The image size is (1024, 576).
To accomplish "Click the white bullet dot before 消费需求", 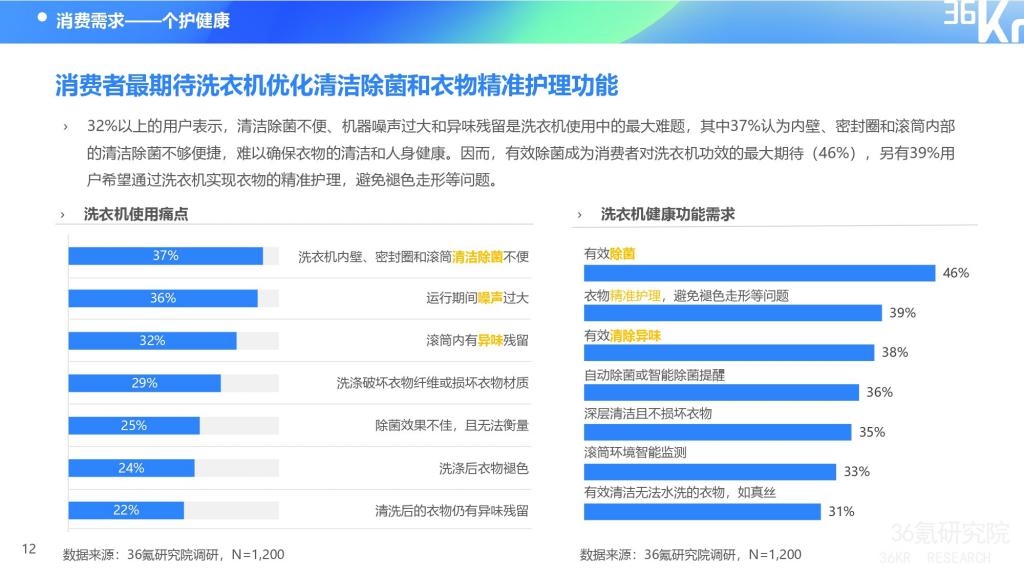I will [43, 17].
